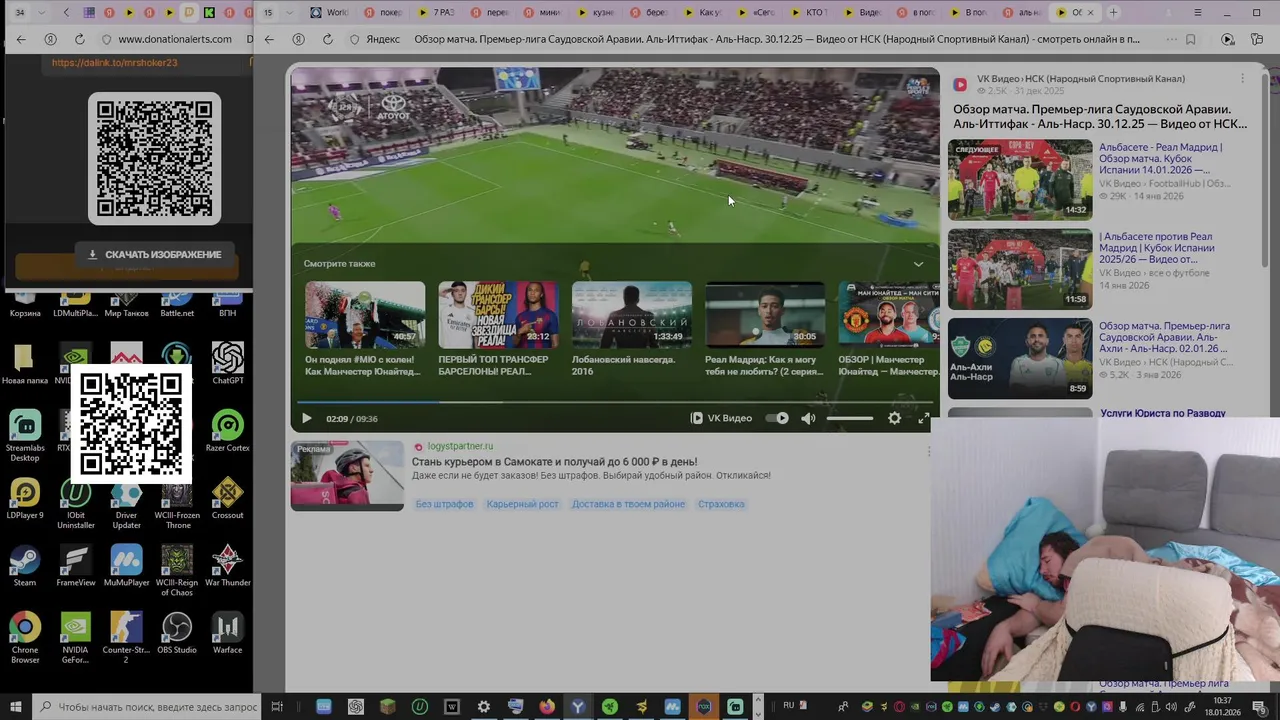1280x720 pixels.
Task: Open the Counter-Strike 2 desktop shortcut
Action: click(126, 637)
